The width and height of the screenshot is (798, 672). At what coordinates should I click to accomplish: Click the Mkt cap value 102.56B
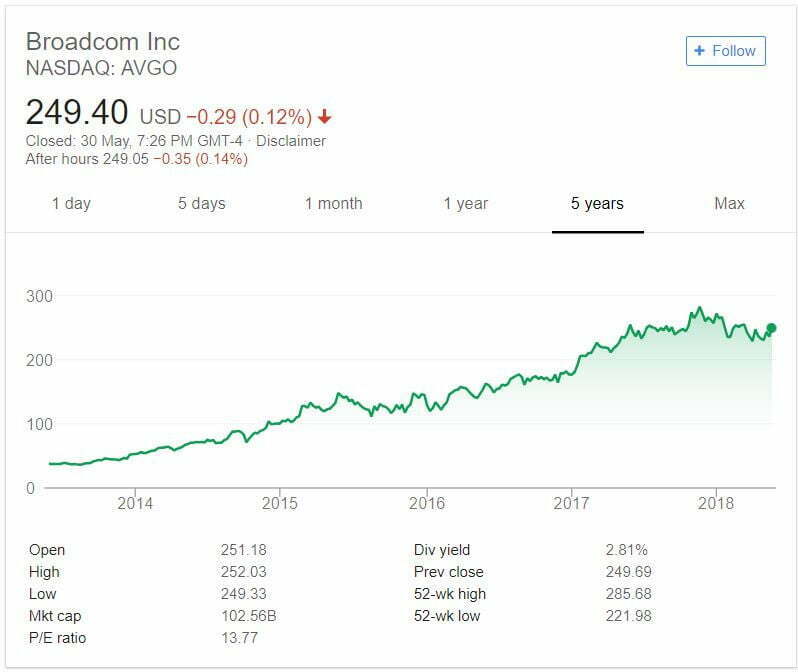[x=246, y=616]
